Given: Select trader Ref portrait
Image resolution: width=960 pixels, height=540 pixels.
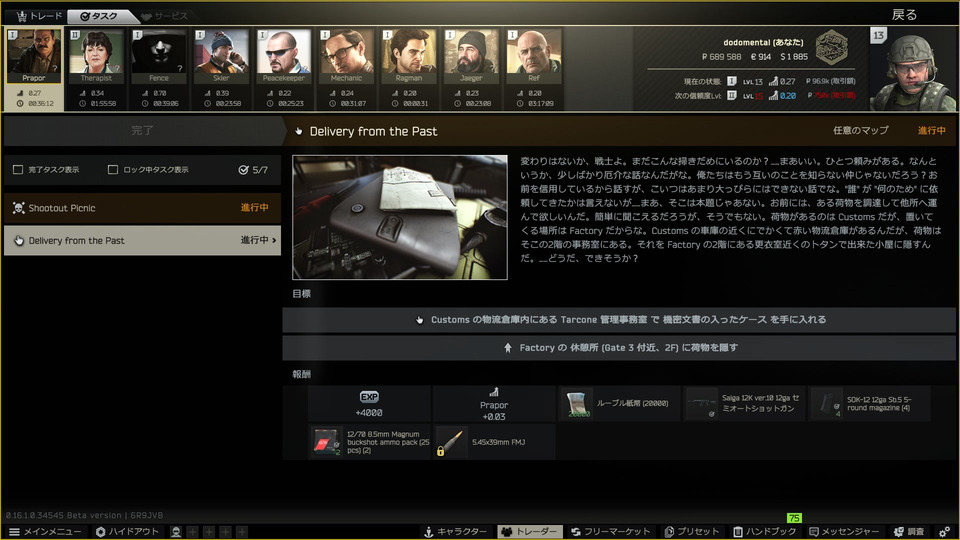Looking at the screenshot, I should (x=533, y=56).
